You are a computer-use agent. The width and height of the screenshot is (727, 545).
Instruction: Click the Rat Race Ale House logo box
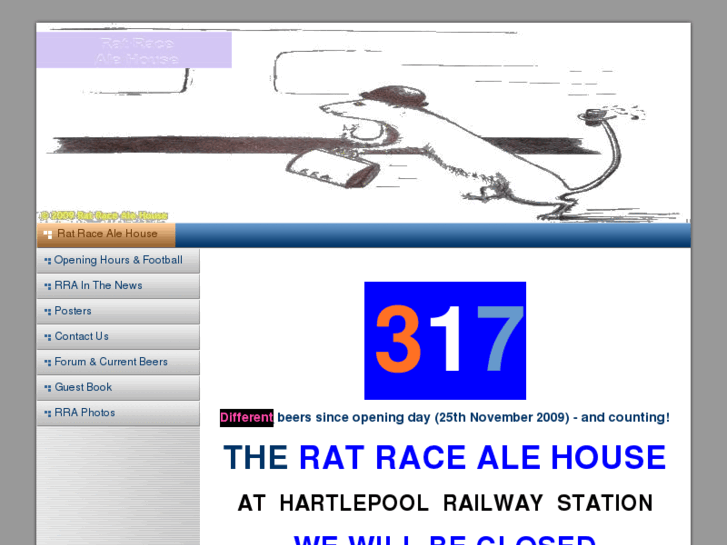(134, 50)
